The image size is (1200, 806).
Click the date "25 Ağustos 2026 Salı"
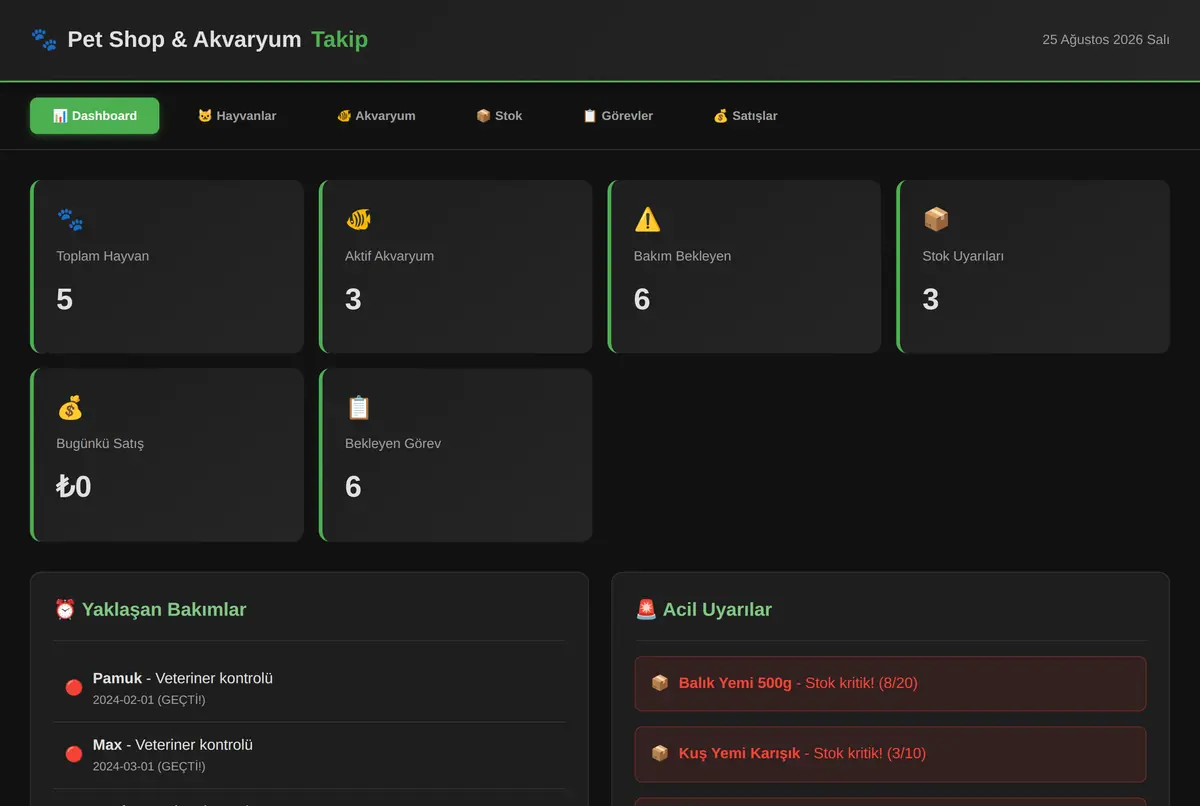[x=1106, y=40]
